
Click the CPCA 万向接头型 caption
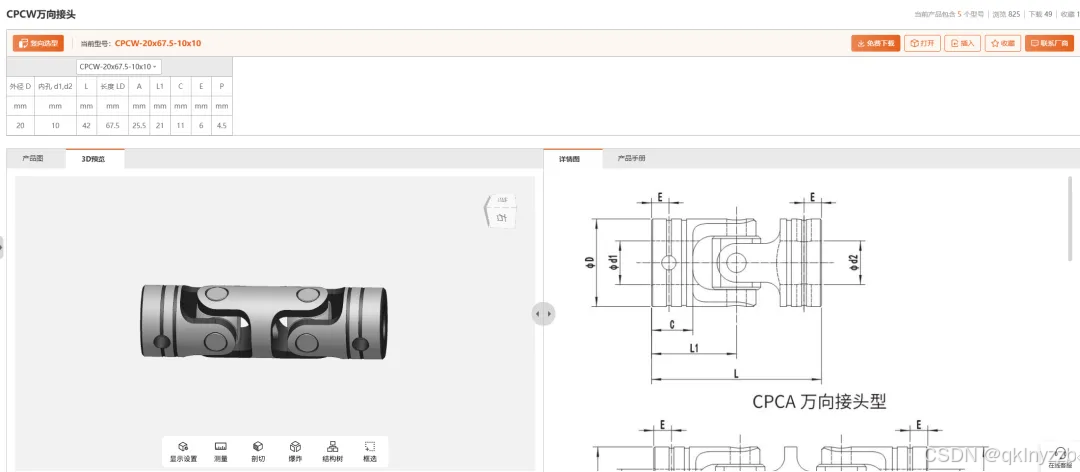[819, 402]
